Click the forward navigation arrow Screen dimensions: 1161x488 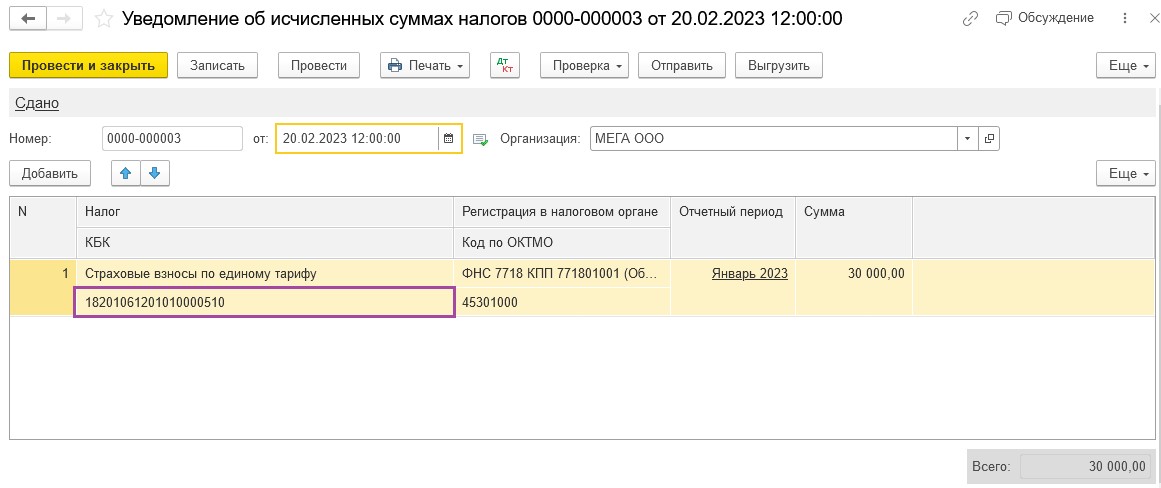tap(65, 19)
